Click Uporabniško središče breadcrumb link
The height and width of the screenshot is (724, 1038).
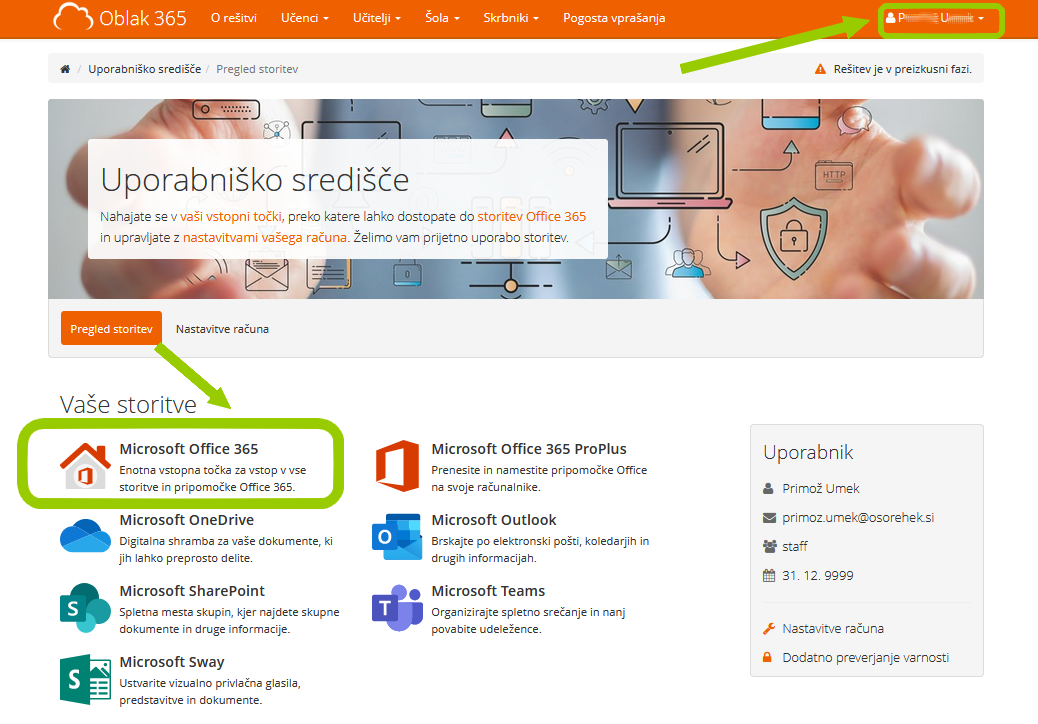click(x=144, y=69)
